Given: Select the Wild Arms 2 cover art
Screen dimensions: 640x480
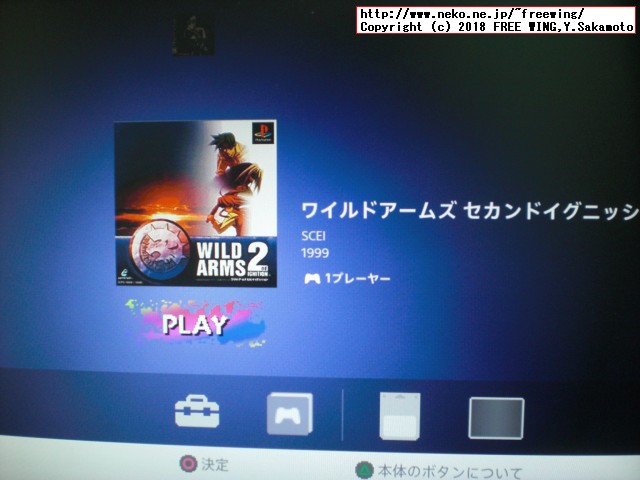Looking at the screenshot, I should click(x=196, y=203).
